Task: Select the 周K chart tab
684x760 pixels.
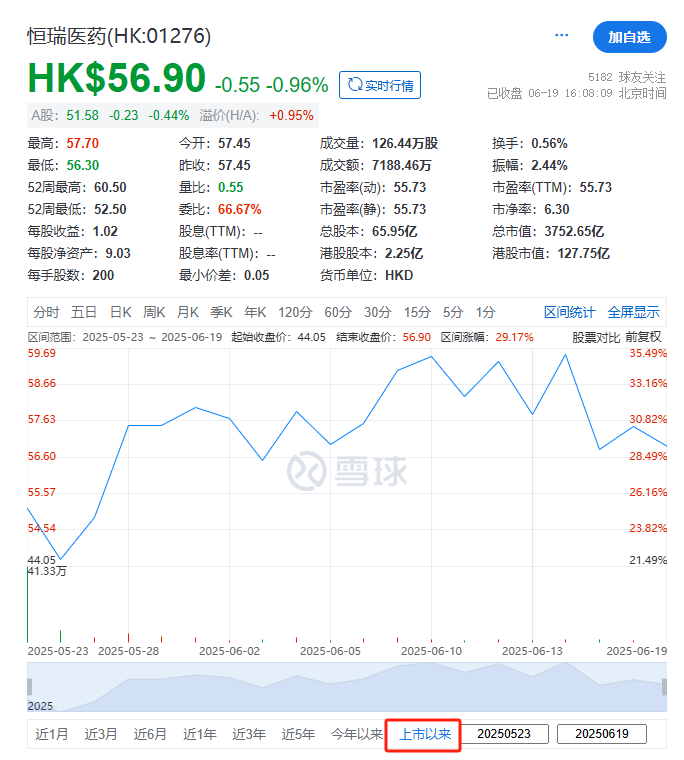Action: point(154,312)
